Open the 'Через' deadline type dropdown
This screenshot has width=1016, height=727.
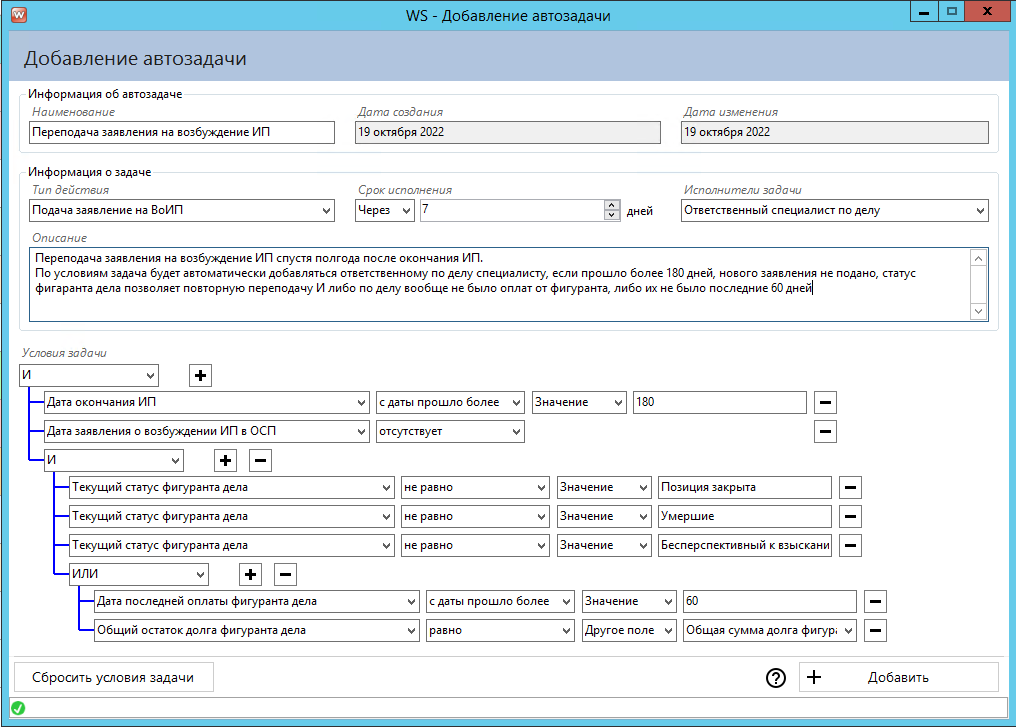click(385, 210)
